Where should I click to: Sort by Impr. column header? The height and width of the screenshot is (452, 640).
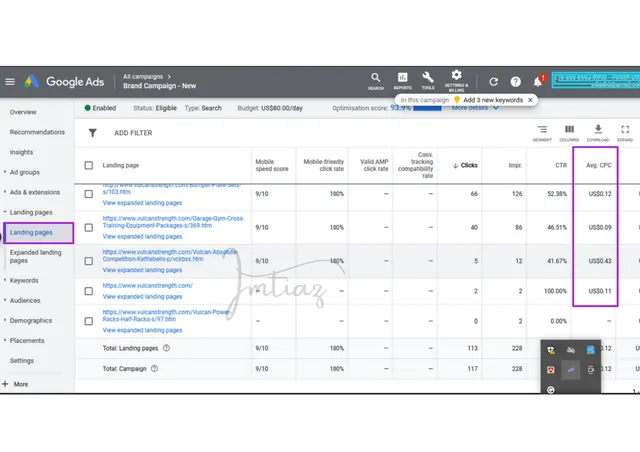515,165
